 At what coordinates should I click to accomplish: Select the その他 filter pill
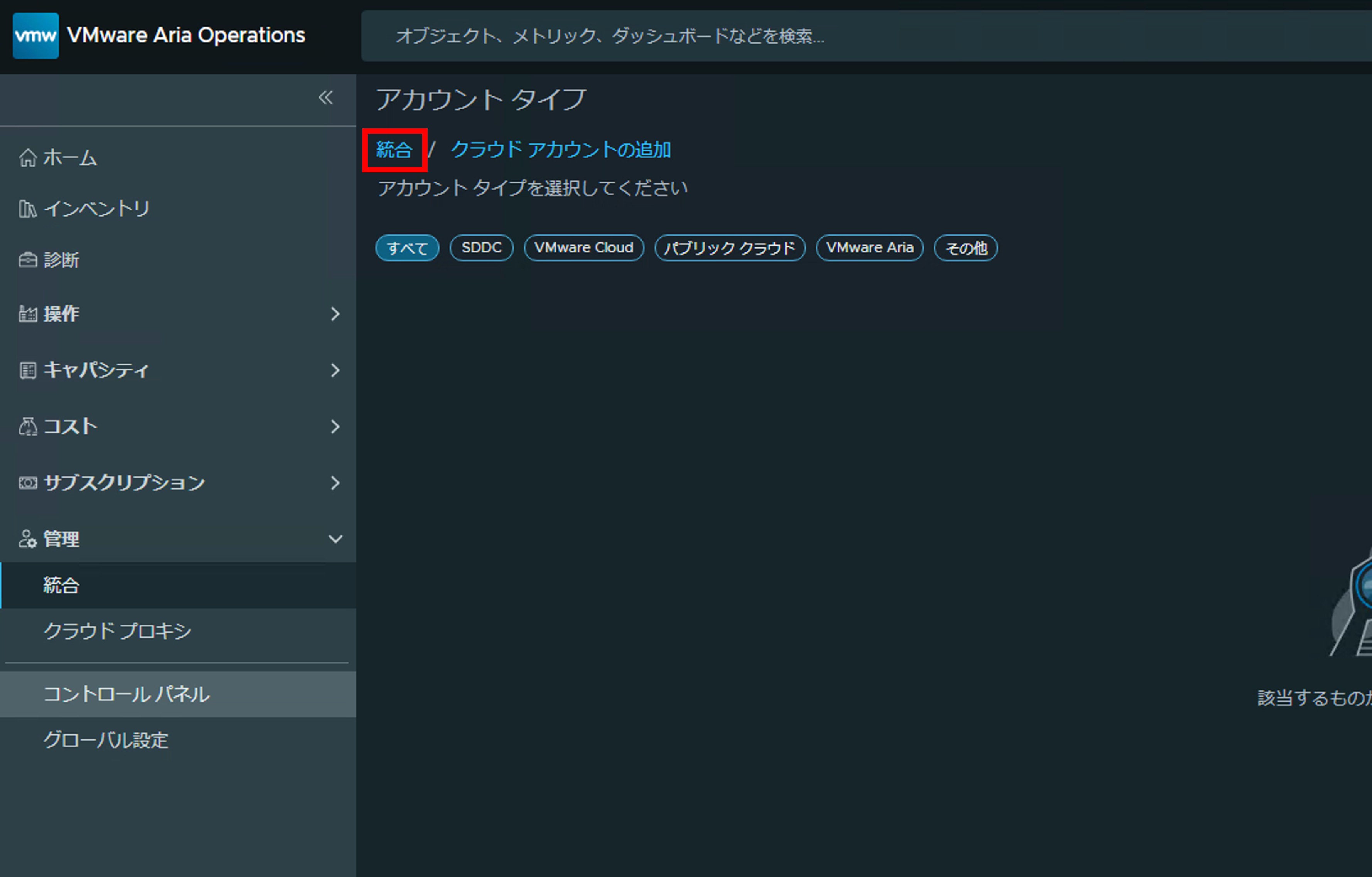(x=966, y=248)
